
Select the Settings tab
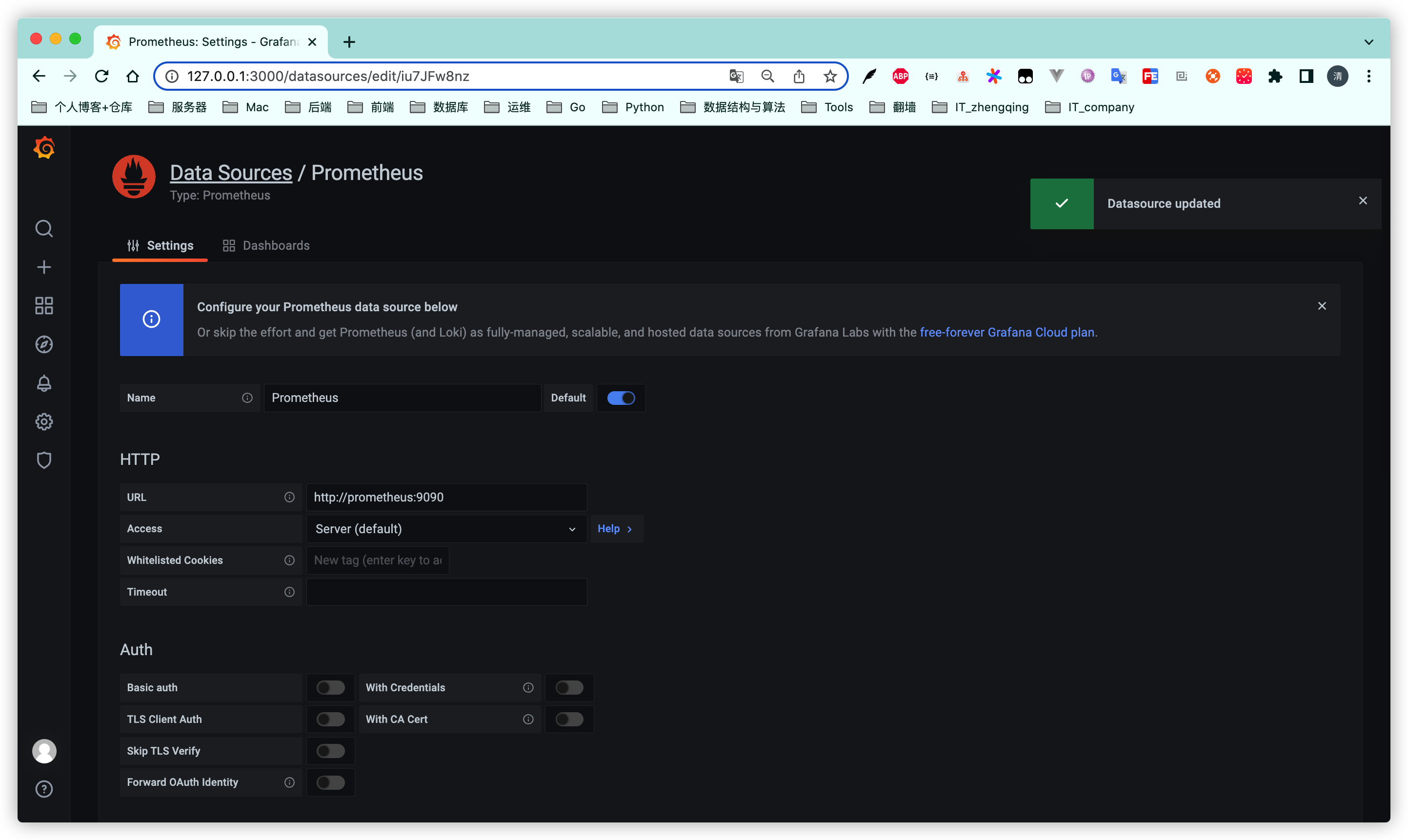click(x=160, y=246)
